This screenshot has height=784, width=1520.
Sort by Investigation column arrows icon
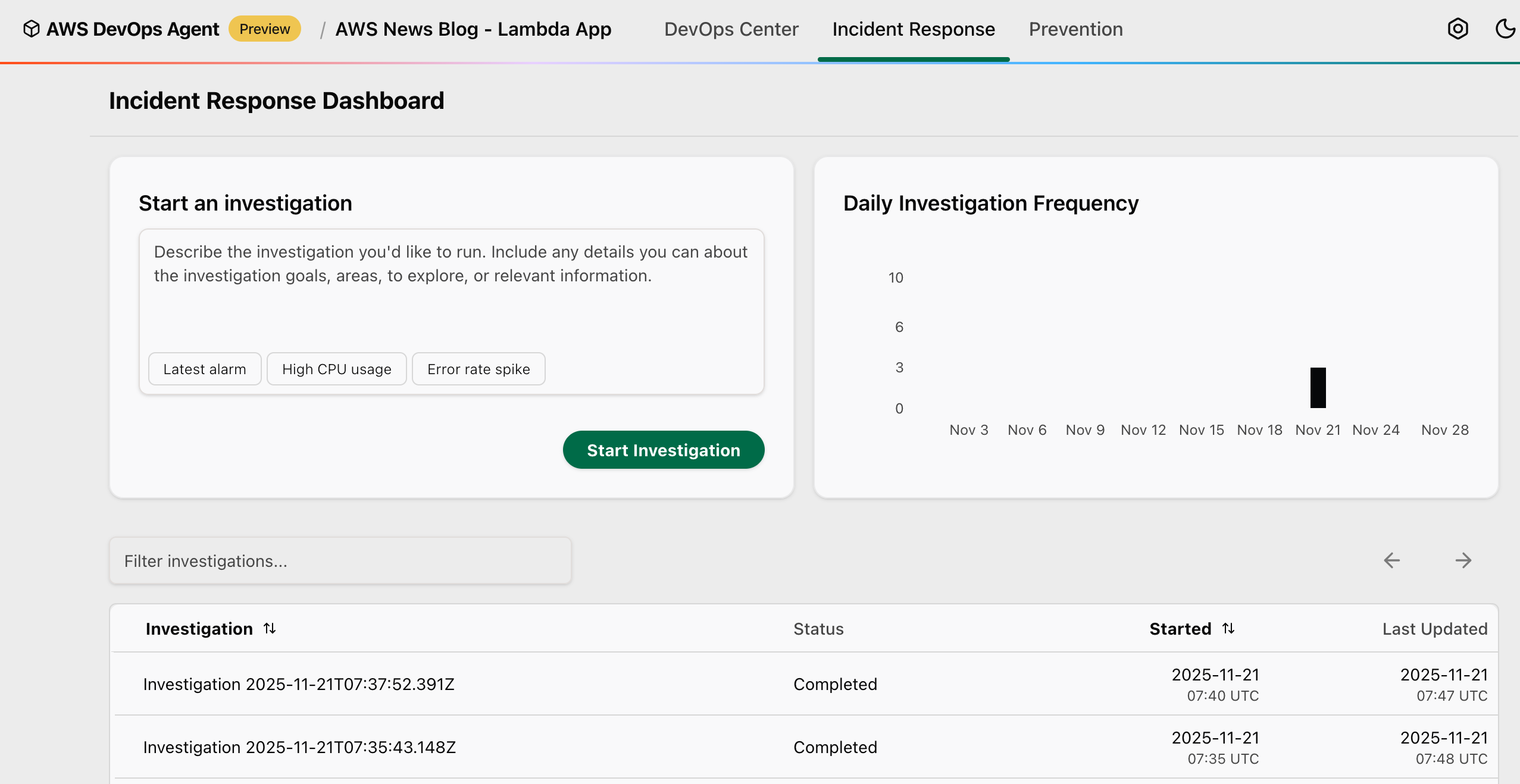[x=270, y=628]
